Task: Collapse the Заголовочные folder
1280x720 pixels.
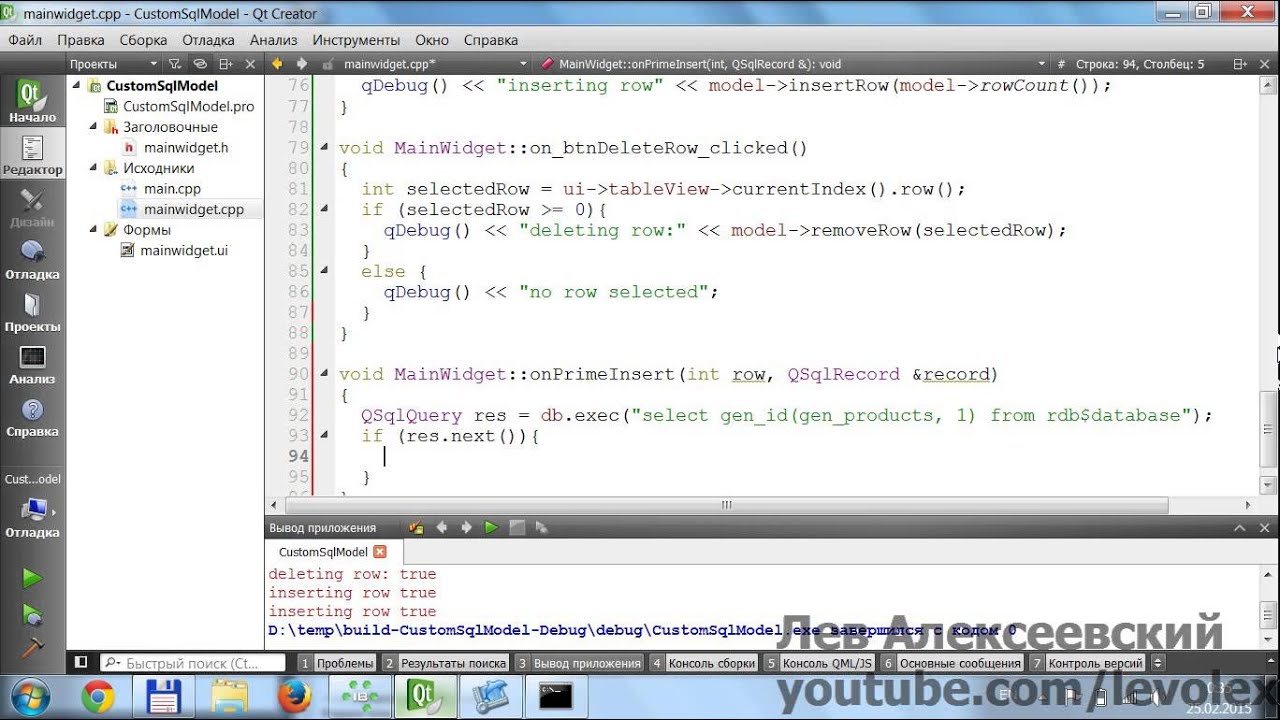Action: point(93,127)
